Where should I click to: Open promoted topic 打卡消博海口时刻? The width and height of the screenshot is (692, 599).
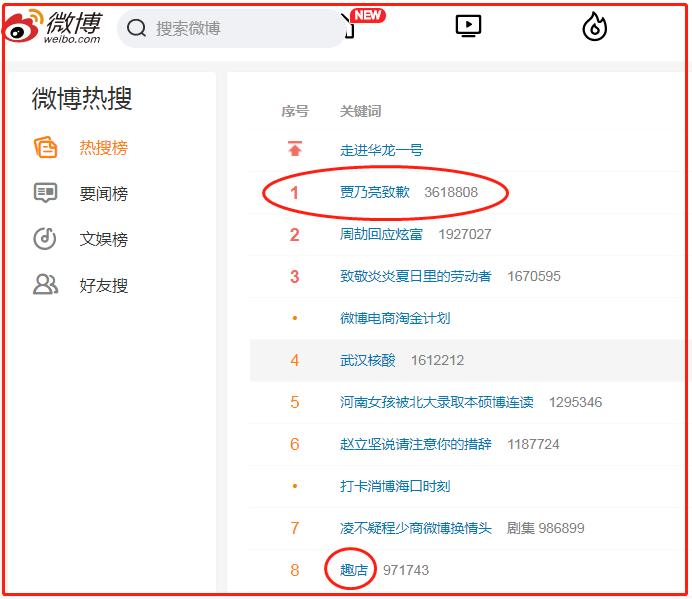[x=395, y=486]
